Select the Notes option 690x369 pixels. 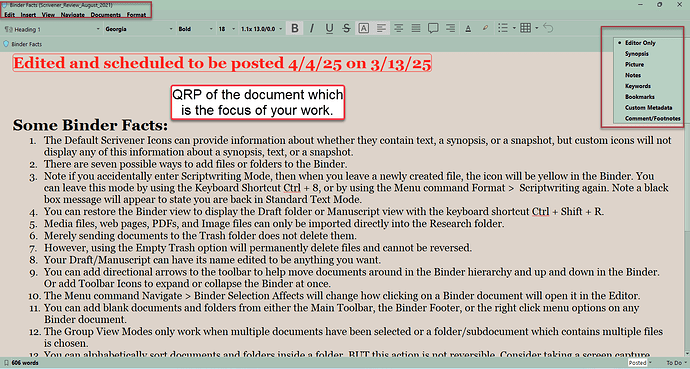(633, 75)
